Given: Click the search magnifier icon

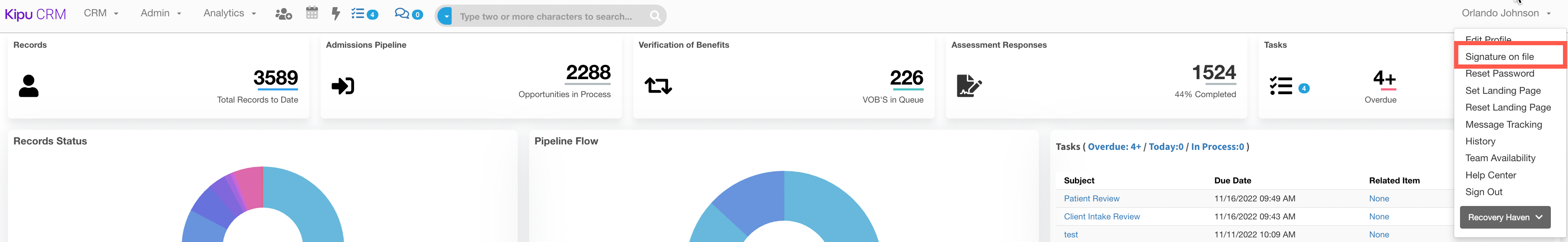Looking at the screenshot, I should click(x=655, y=16).
